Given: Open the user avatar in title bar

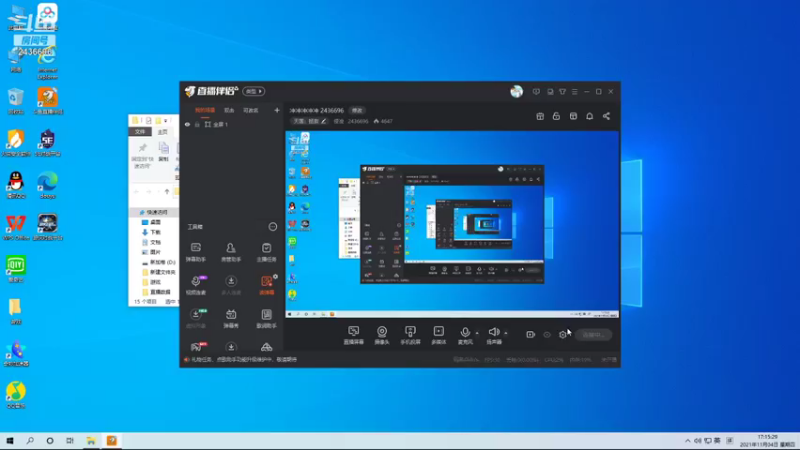Looking at the screenshot, I should pos(516,91).
